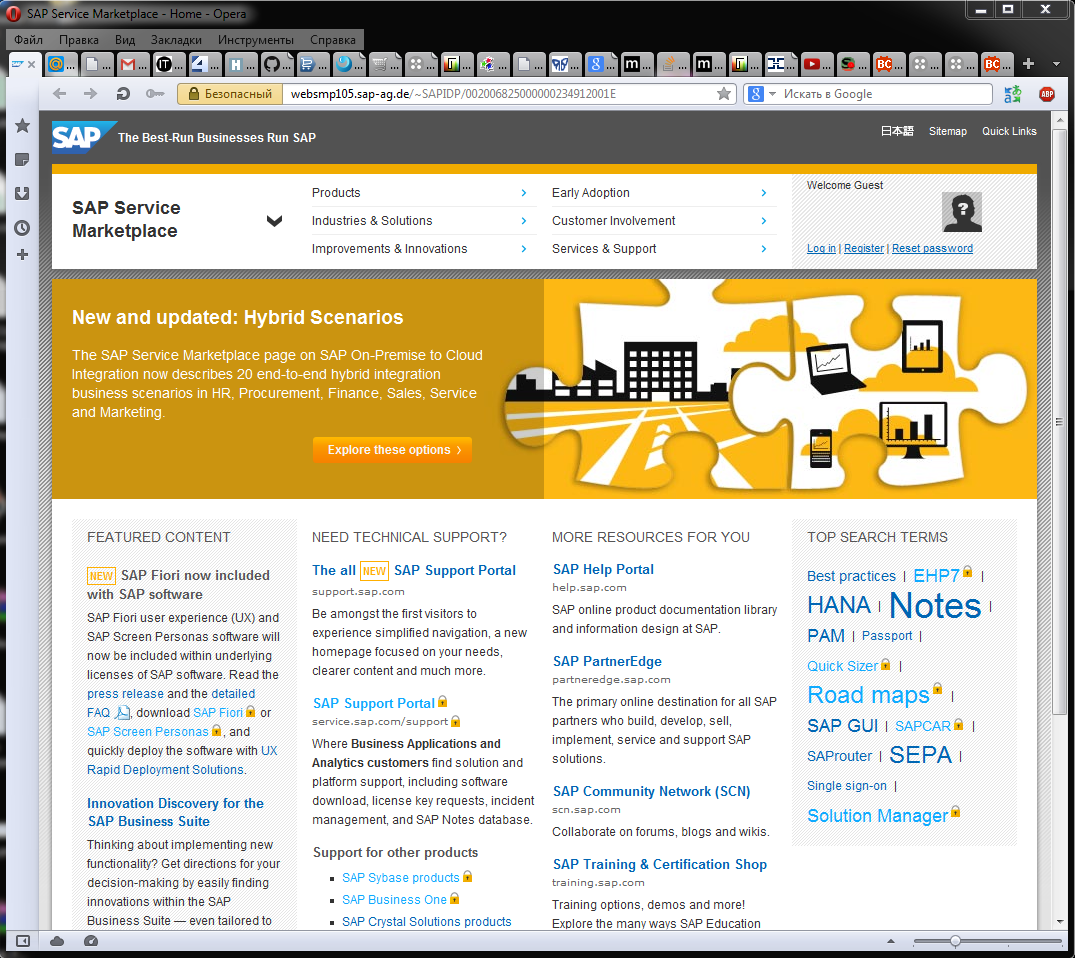This screenshot has height=958, width=1075.
Task: Click the Notes search term
Action: coord(935,606)
